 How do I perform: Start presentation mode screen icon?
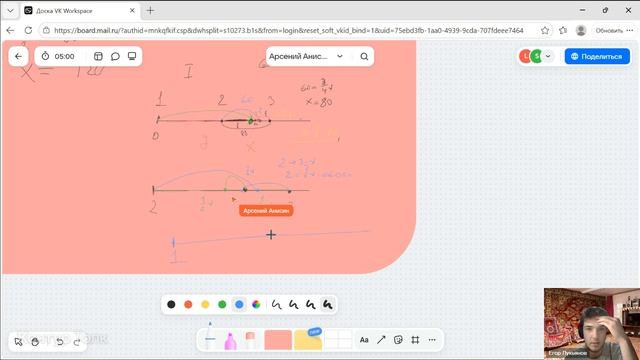132,56
